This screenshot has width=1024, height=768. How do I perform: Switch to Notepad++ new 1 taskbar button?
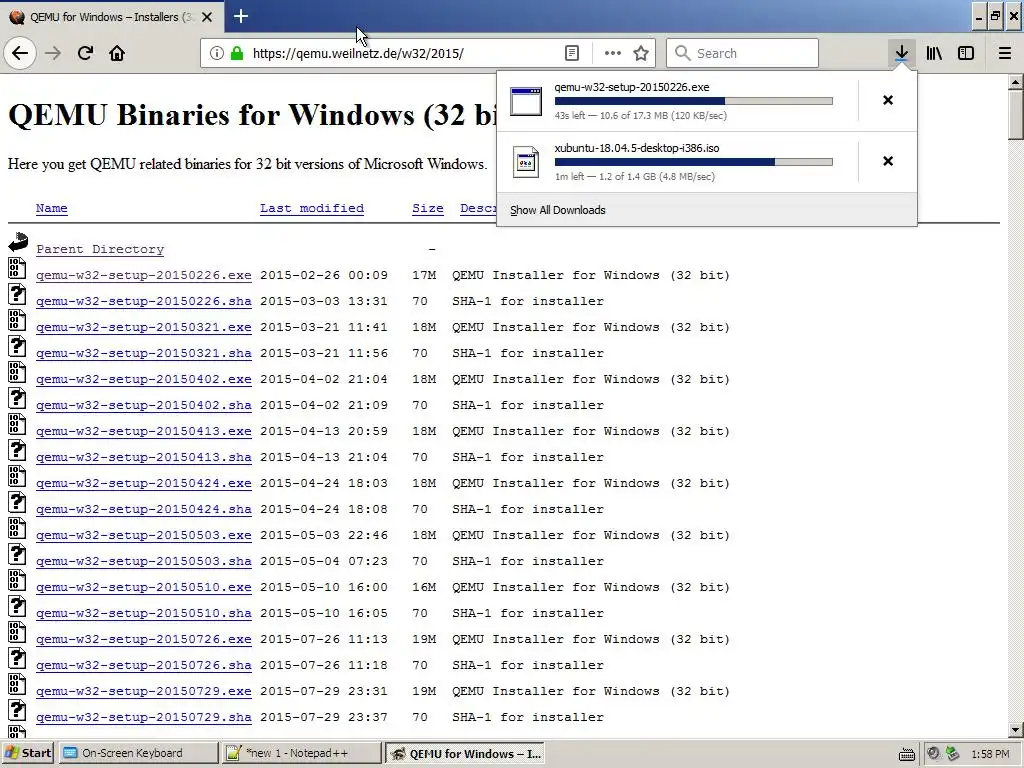[x=300, y=753]
